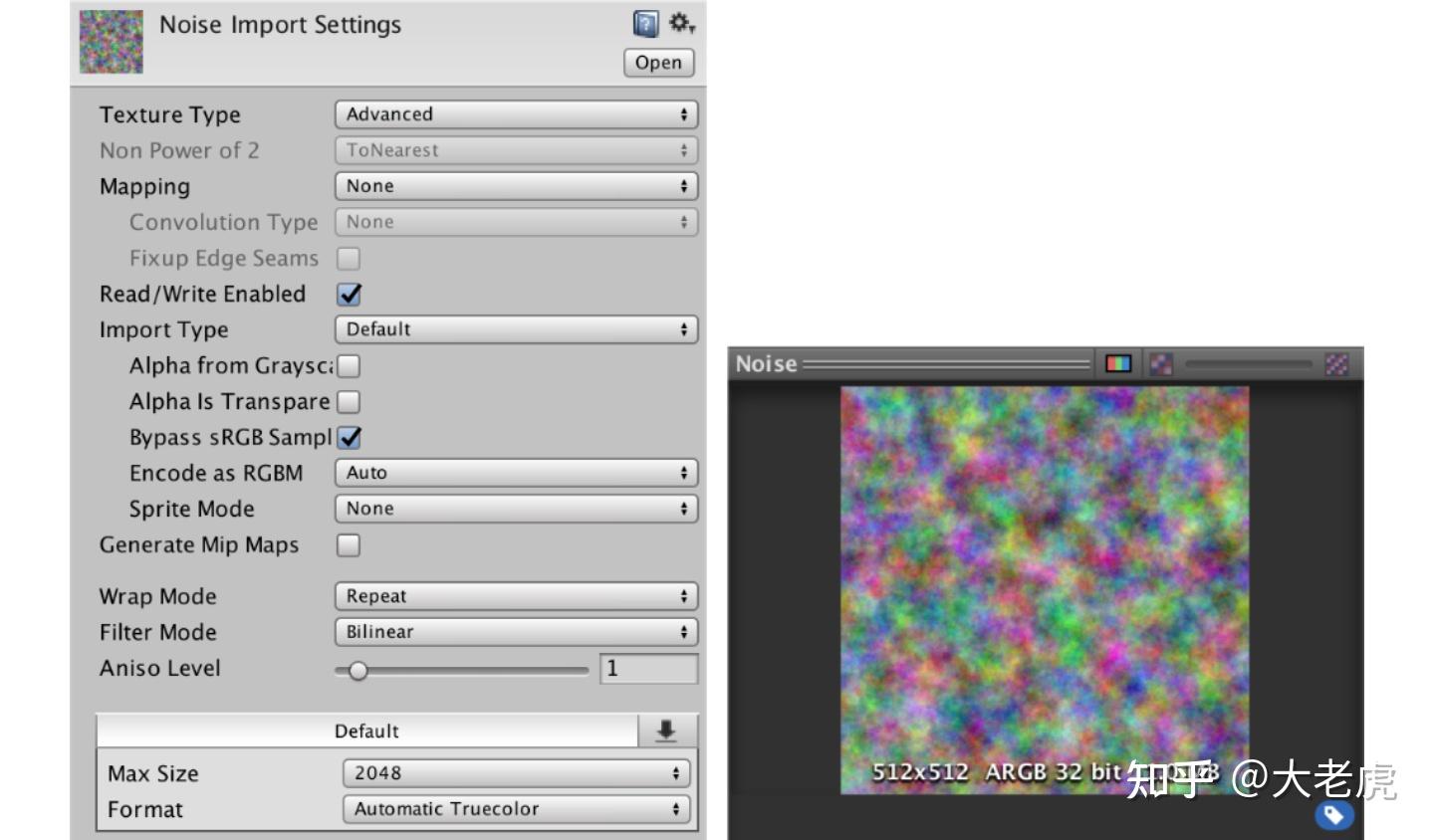Click the Aniso Level value field
Viewport: 1434px width, 840px height.
[x=648, y=669]
